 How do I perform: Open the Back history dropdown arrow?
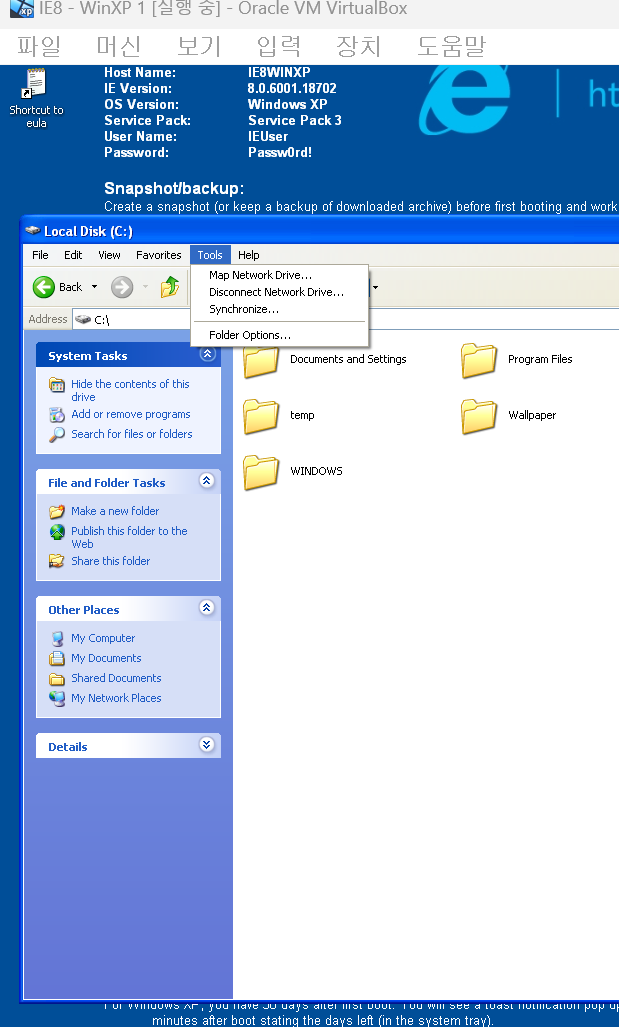tap(94, 287)
